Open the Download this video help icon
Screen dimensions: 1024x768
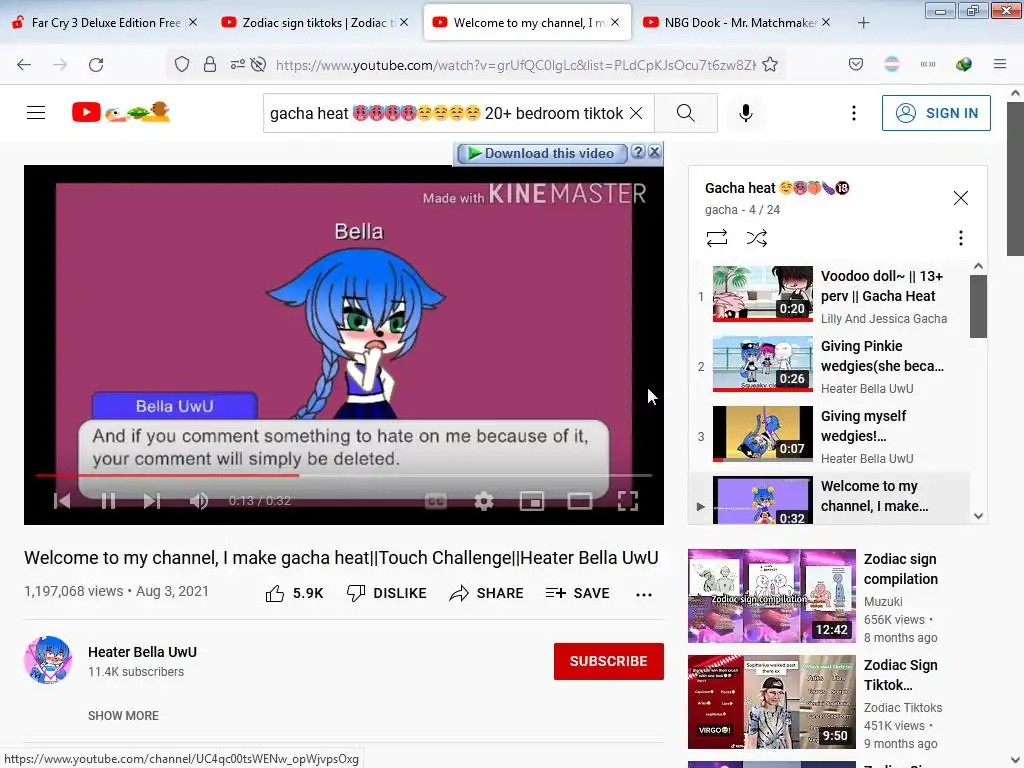[x=638, y=152]
